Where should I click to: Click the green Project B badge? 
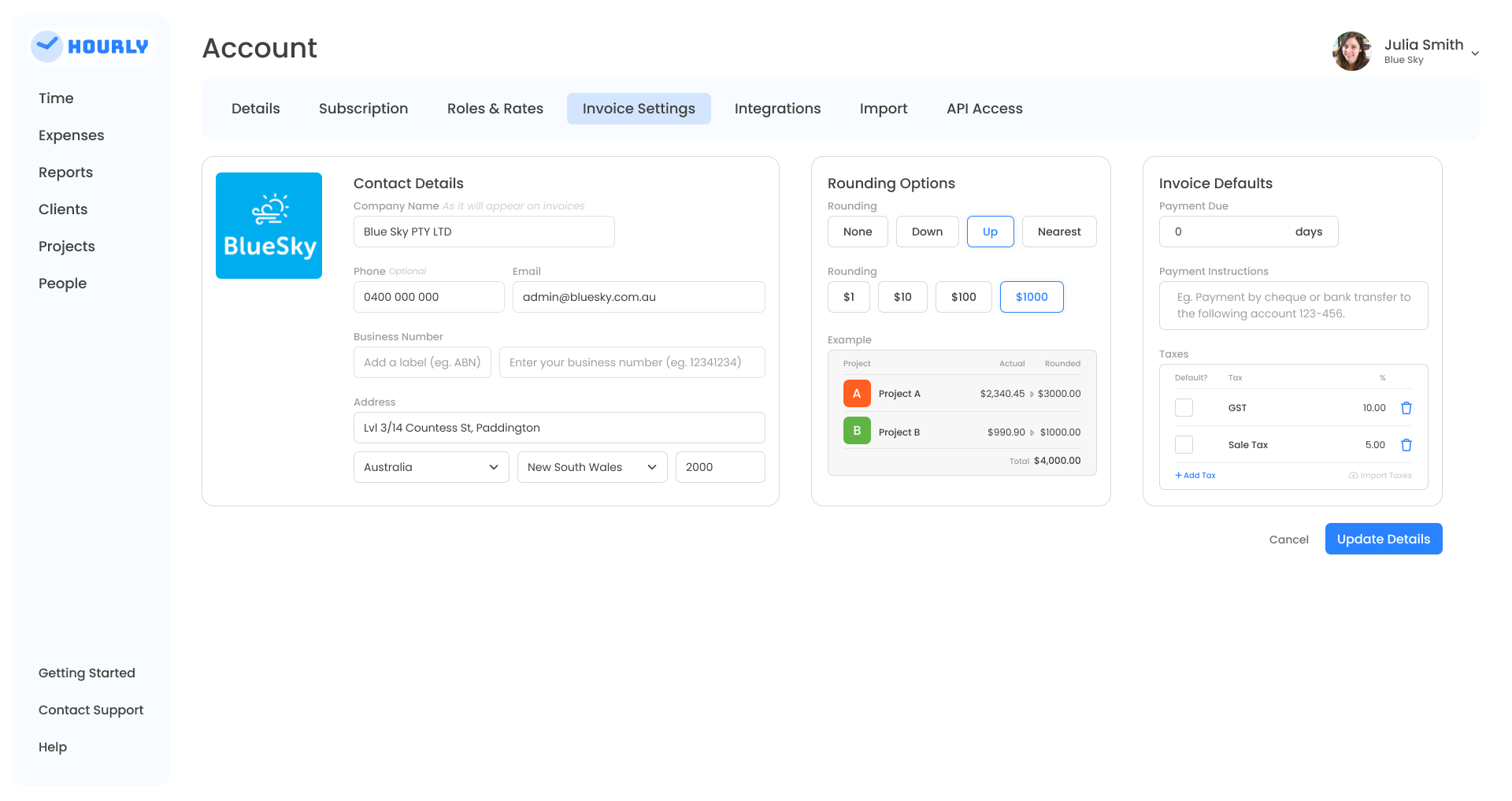pyautogui.click(x=857, y=431)
